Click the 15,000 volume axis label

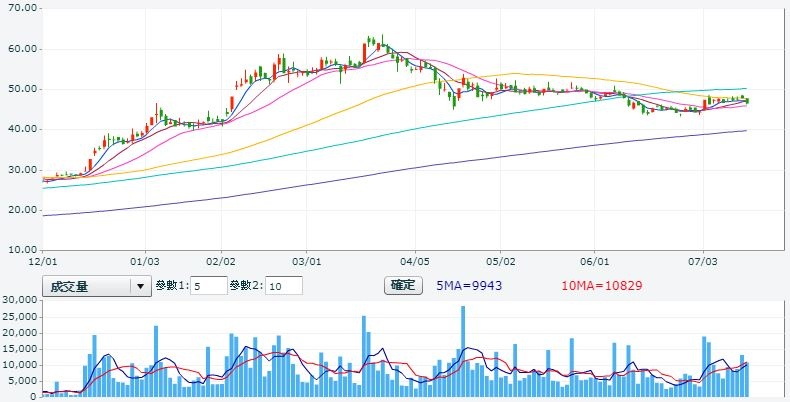point(20,349)
